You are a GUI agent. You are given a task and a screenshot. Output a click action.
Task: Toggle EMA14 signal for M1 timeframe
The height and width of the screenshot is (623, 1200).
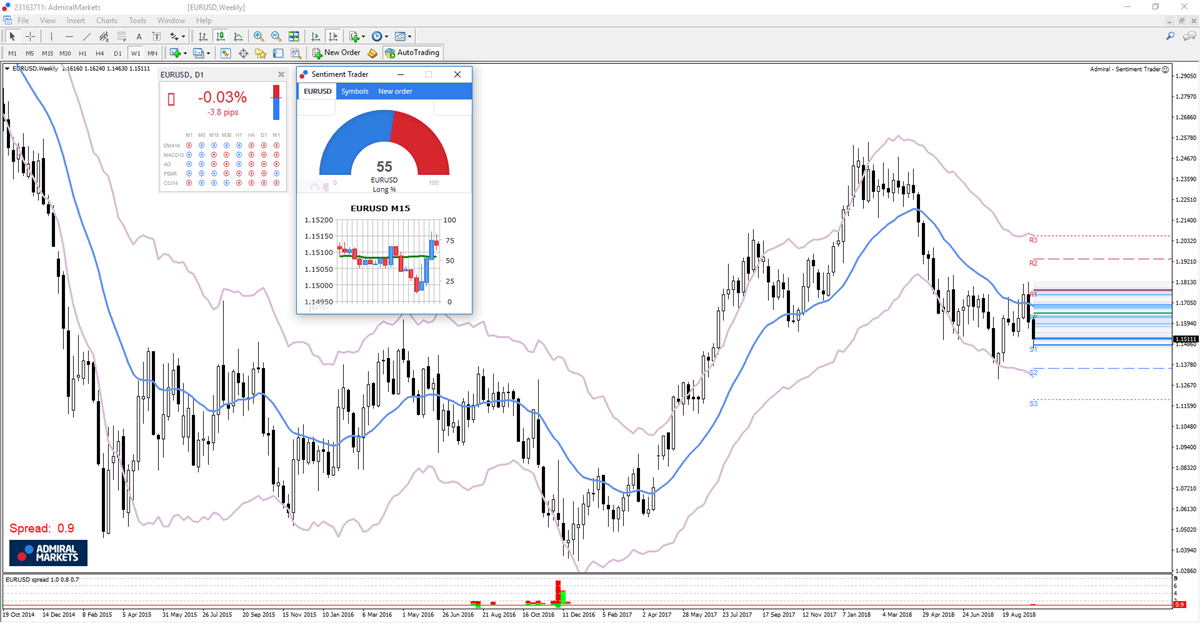coord(189,145)
